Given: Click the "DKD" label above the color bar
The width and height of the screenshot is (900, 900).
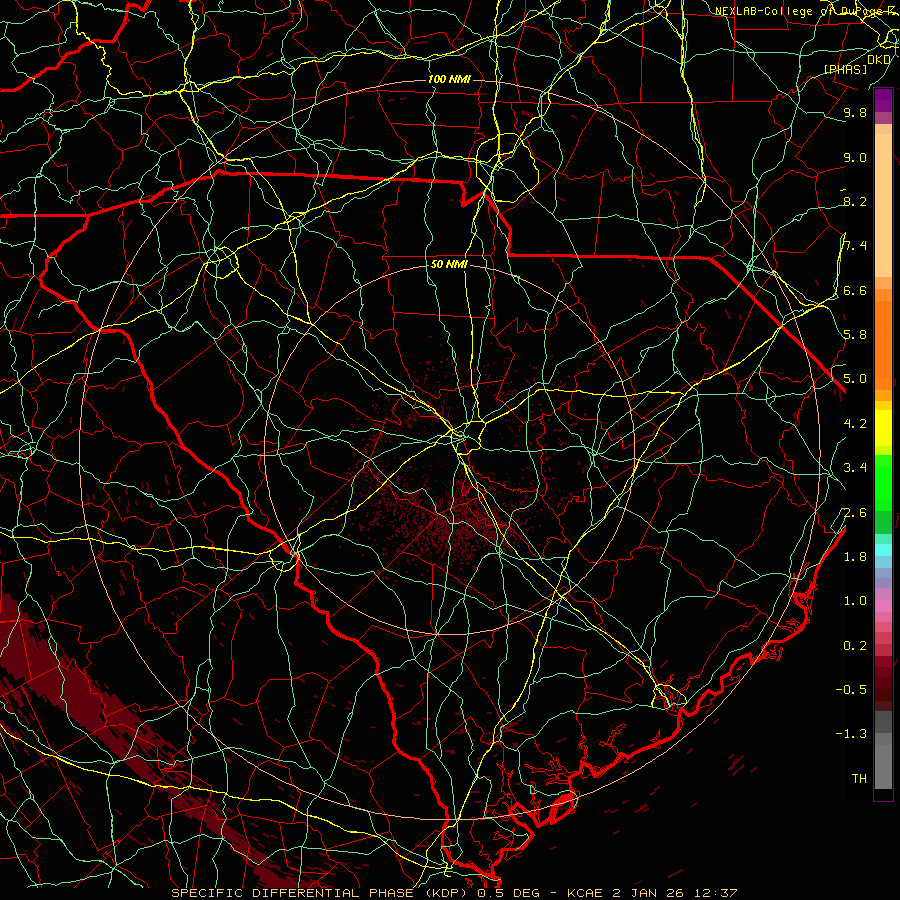Looking at the screenshot, I should 879,60.
